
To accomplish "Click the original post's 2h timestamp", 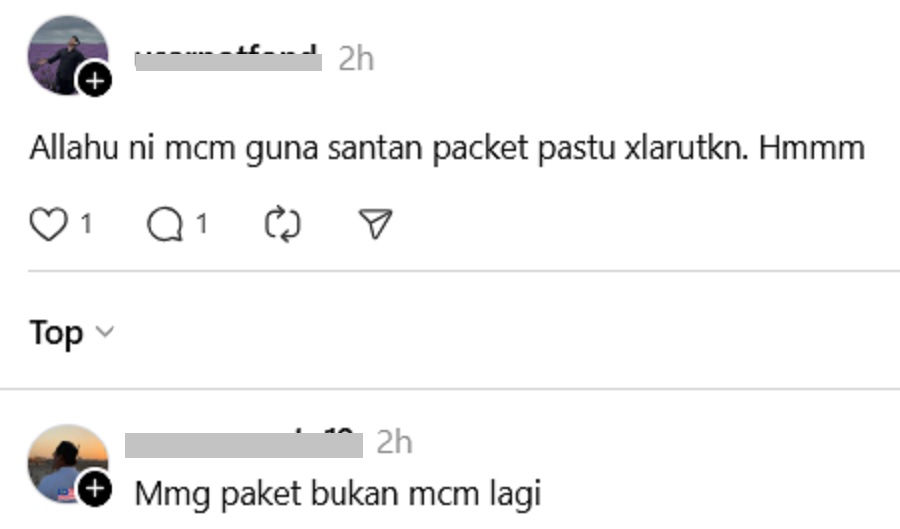I will point(356,59).
